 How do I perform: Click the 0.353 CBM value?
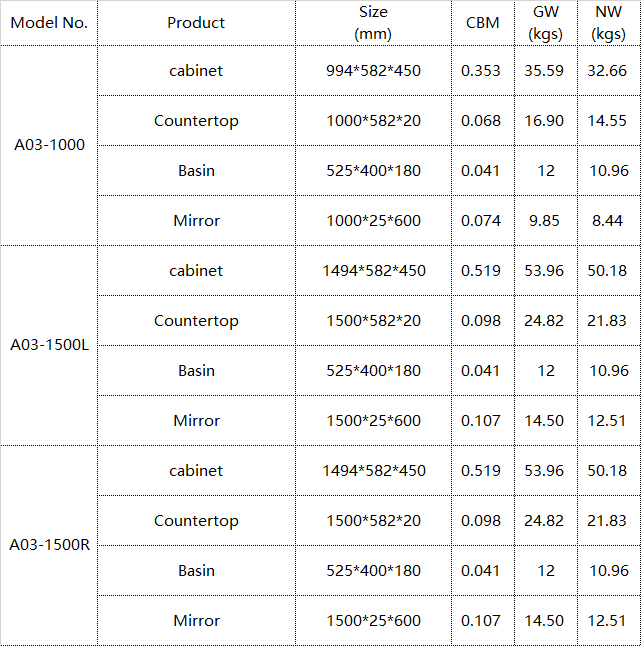(483, 70)
